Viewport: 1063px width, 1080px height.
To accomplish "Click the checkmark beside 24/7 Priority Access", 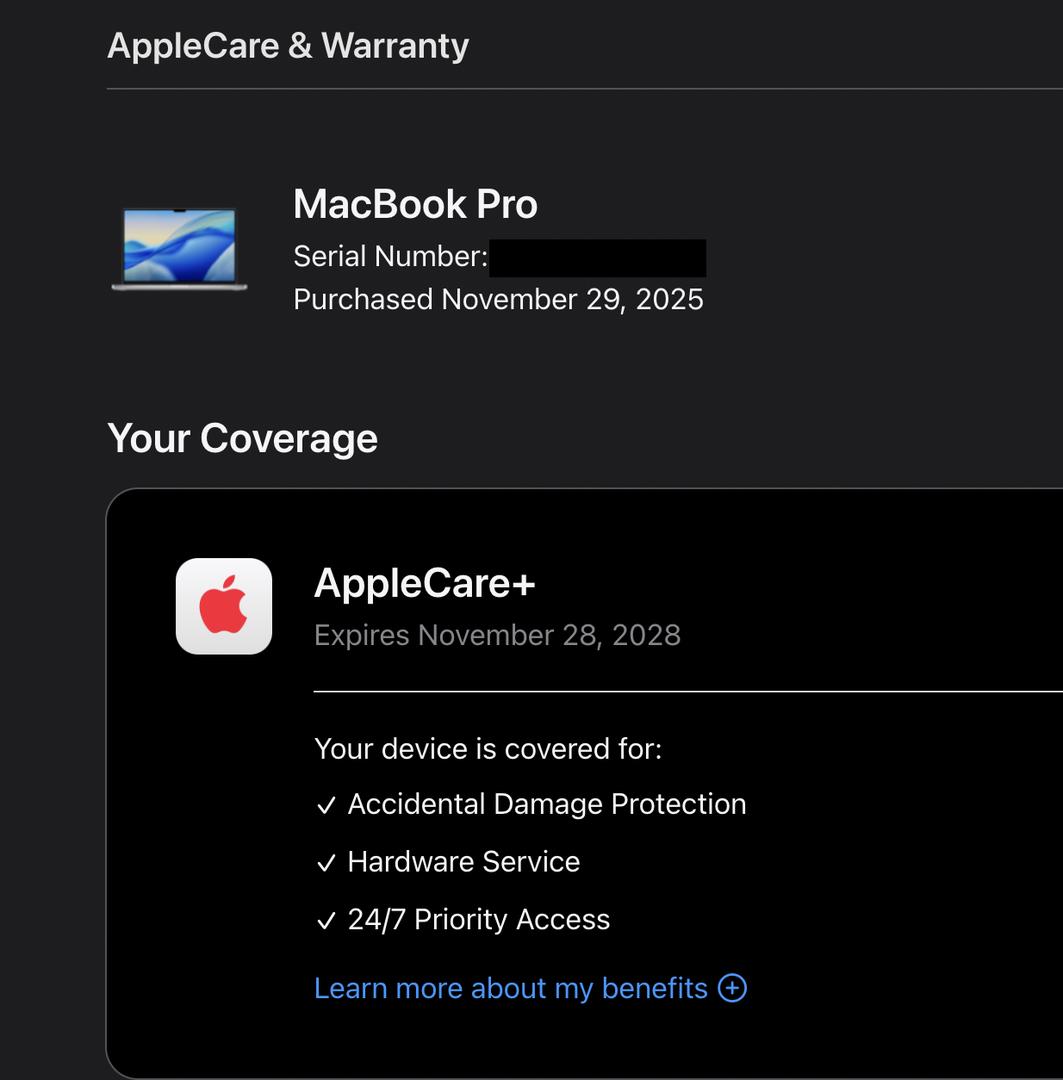I will [x=326, y=921].
